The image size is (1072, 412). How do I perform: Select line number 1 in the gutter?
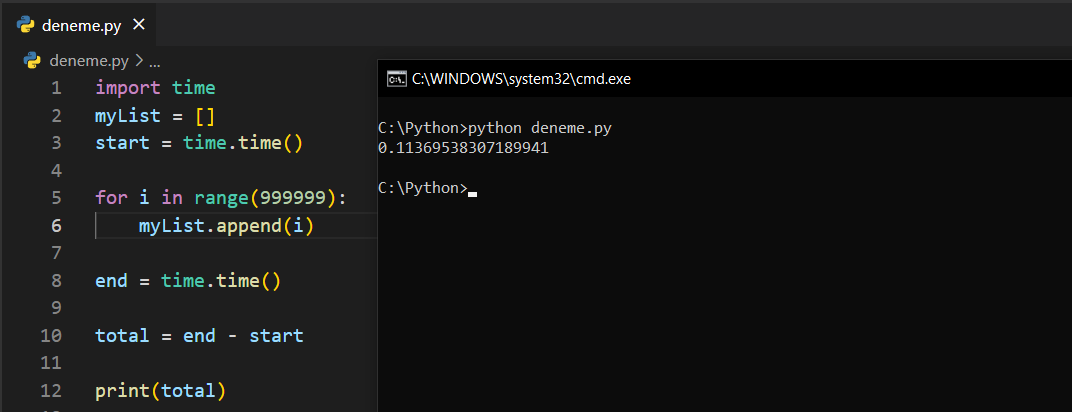point(56,88)
